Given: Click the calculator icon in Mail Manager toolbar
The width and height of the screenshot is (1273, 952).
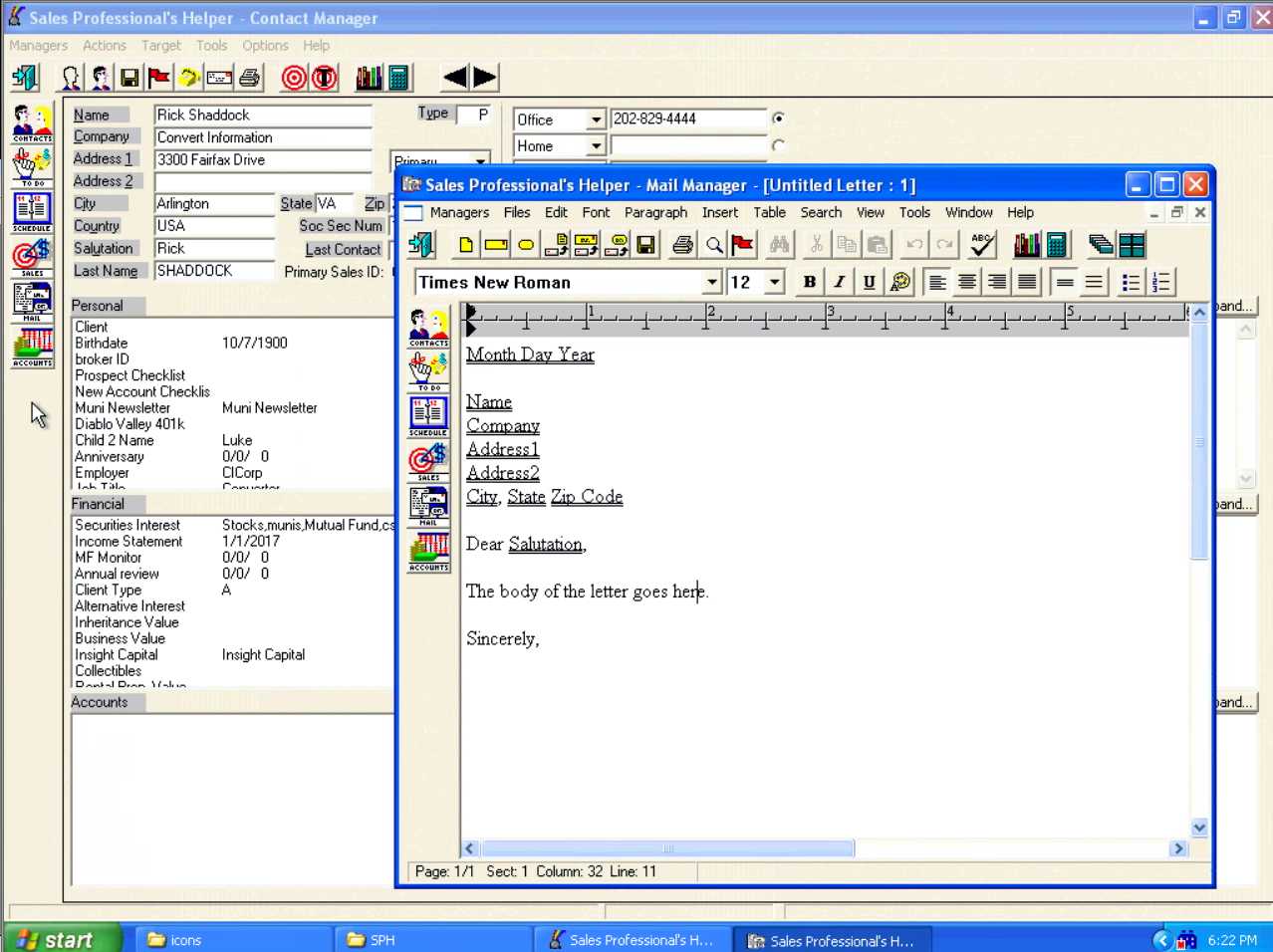Looking at the screenshot, I should click(1057, 245).
